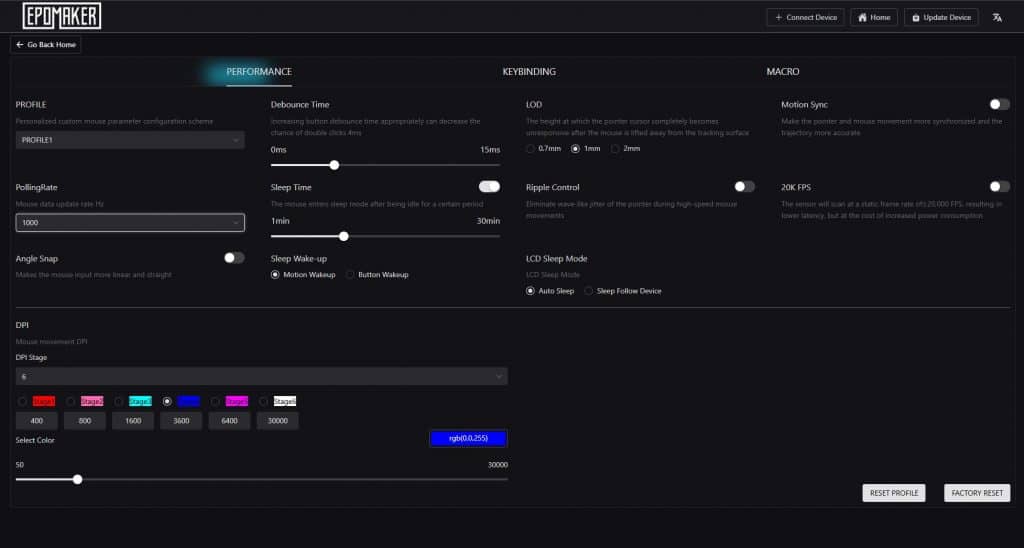This screenshot has height=548, width=1024.
Task: Click the Stage6 30000 DPI value field
Action: click(278, 421)
